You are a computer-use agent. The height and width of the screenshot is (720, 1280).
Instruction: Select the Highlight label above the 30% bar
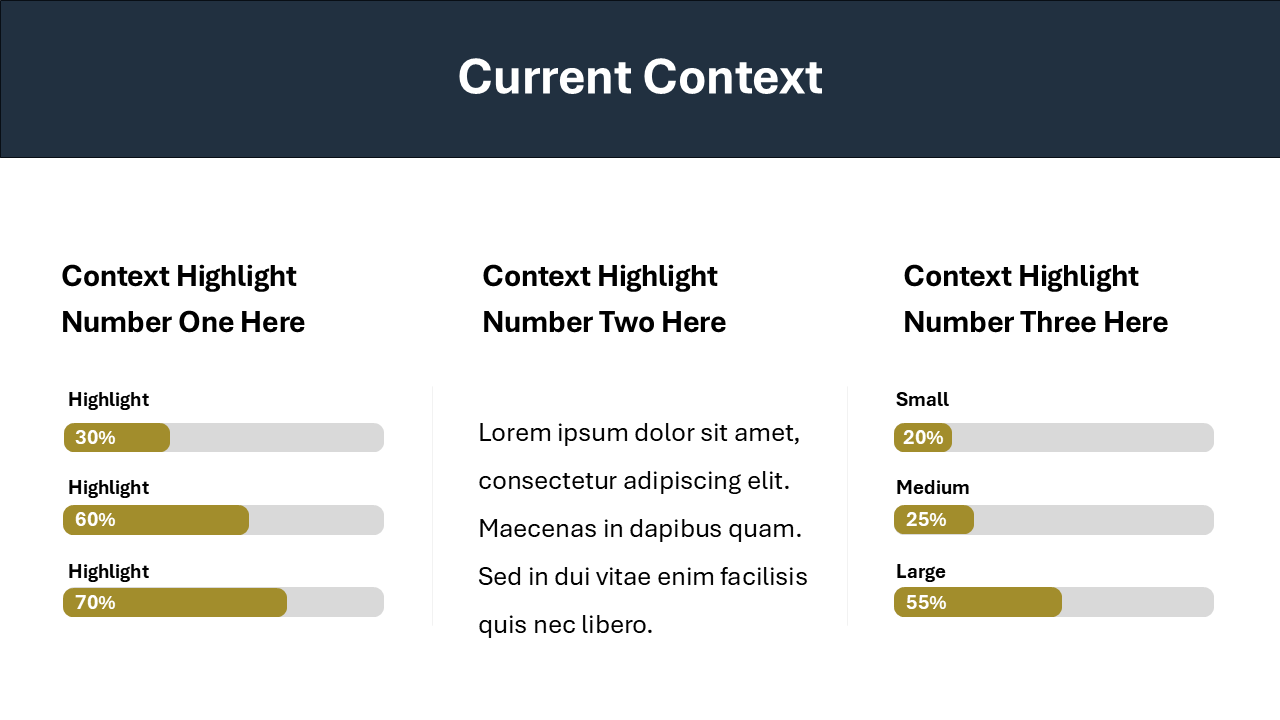[108, 400]
